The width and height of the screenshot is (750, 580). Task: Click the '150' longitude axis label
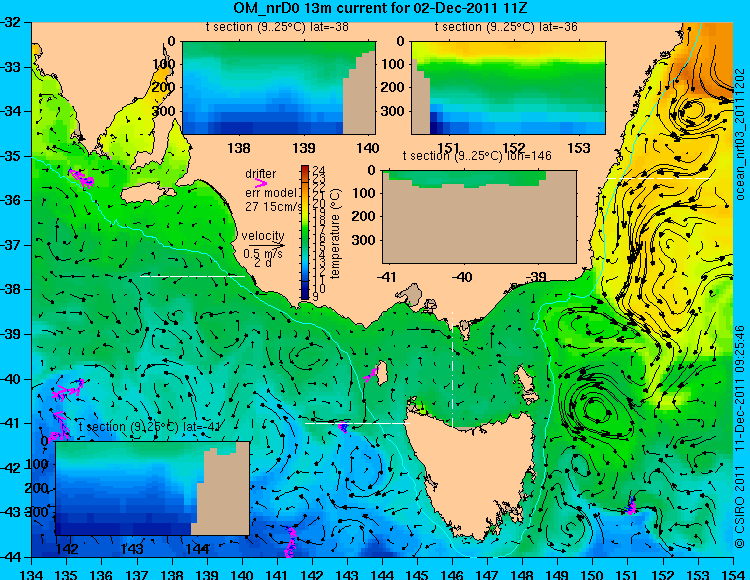coord(593,573)
